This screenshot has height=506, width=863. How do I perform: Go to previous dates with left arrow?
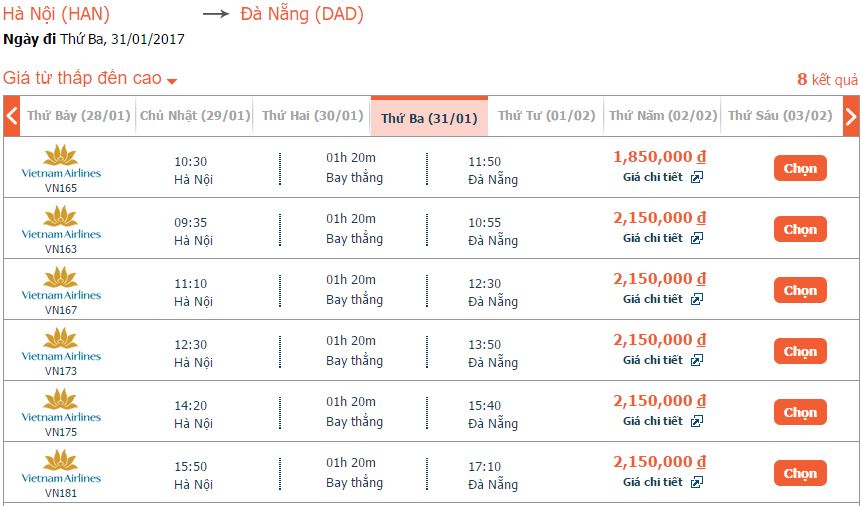point(12,116)
